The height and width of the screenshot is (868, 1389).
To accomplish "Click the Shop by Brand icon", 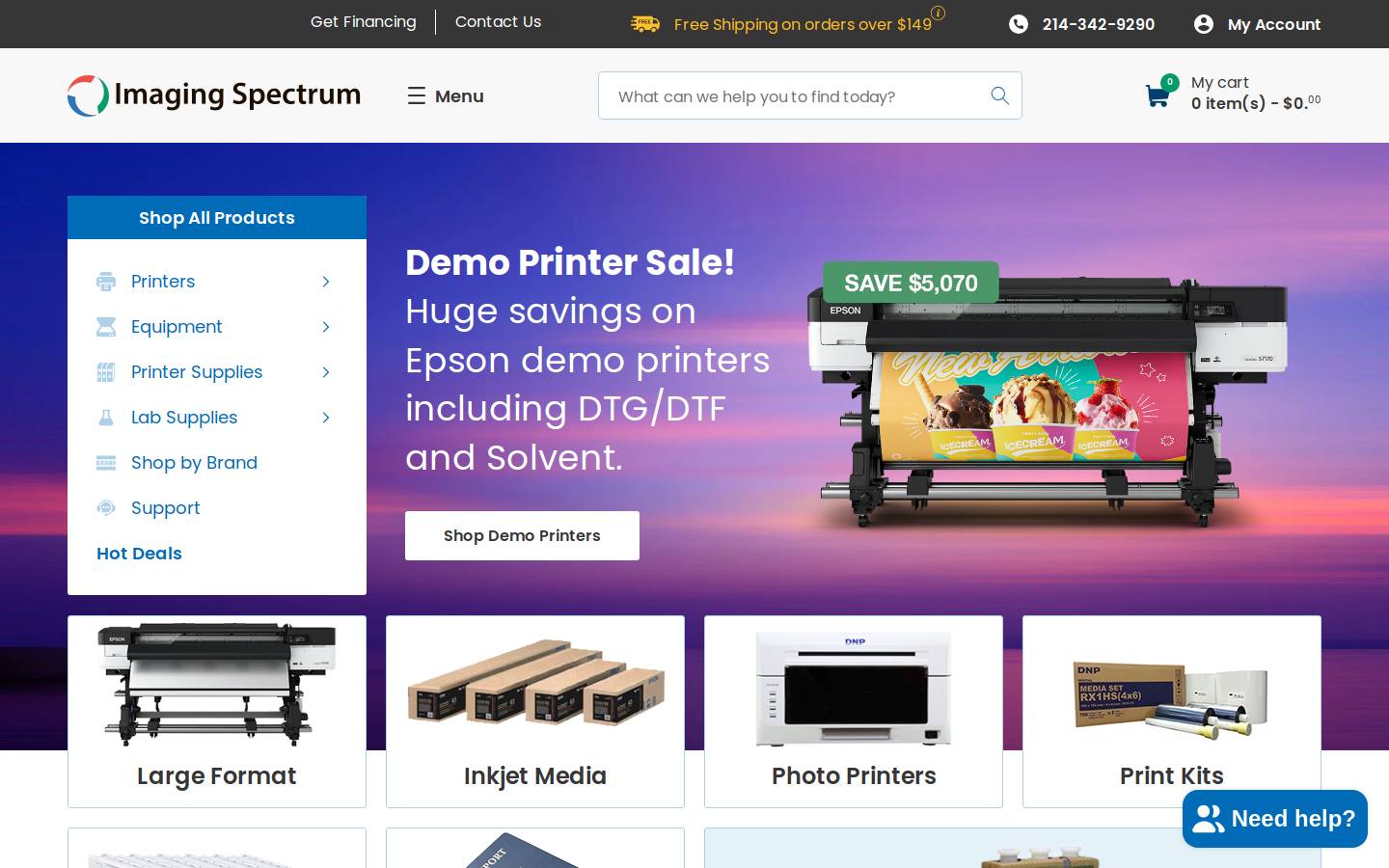I will [106, 463].
